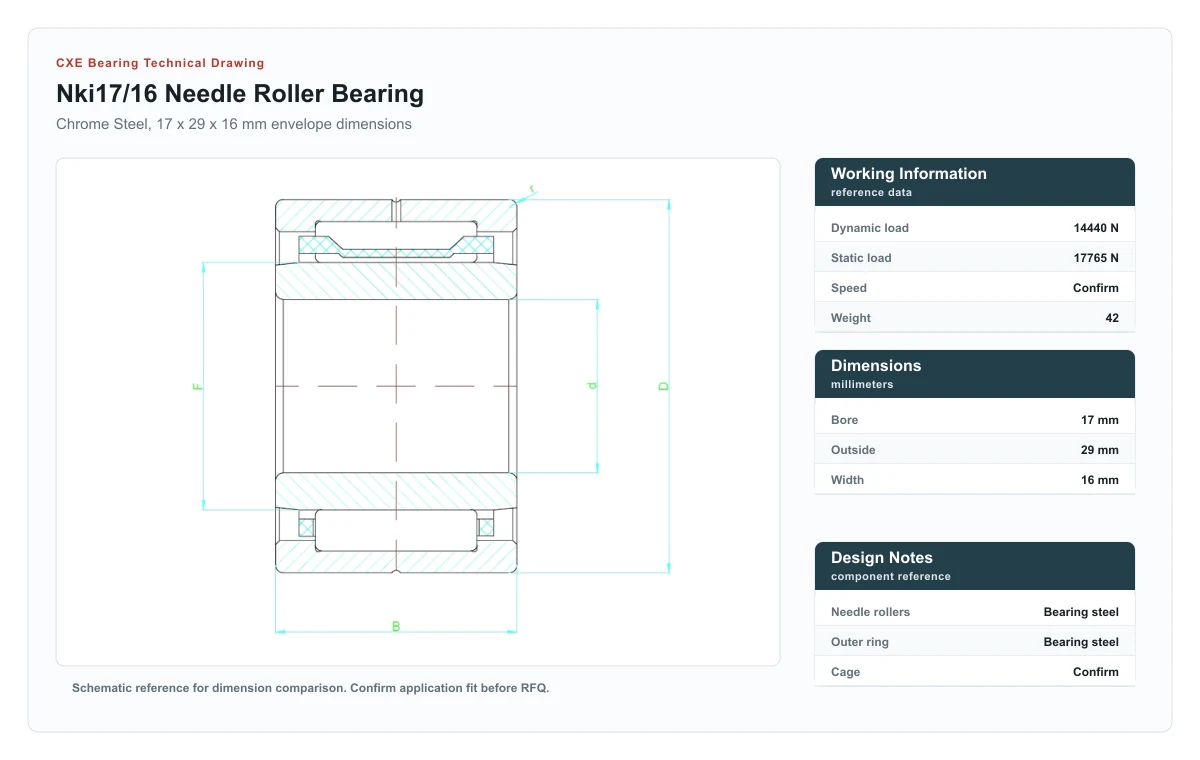Select the '29 mm' outside value
Image resolution: width=1200 pixels, height=760 pixels.
[x=1100, y=450]
